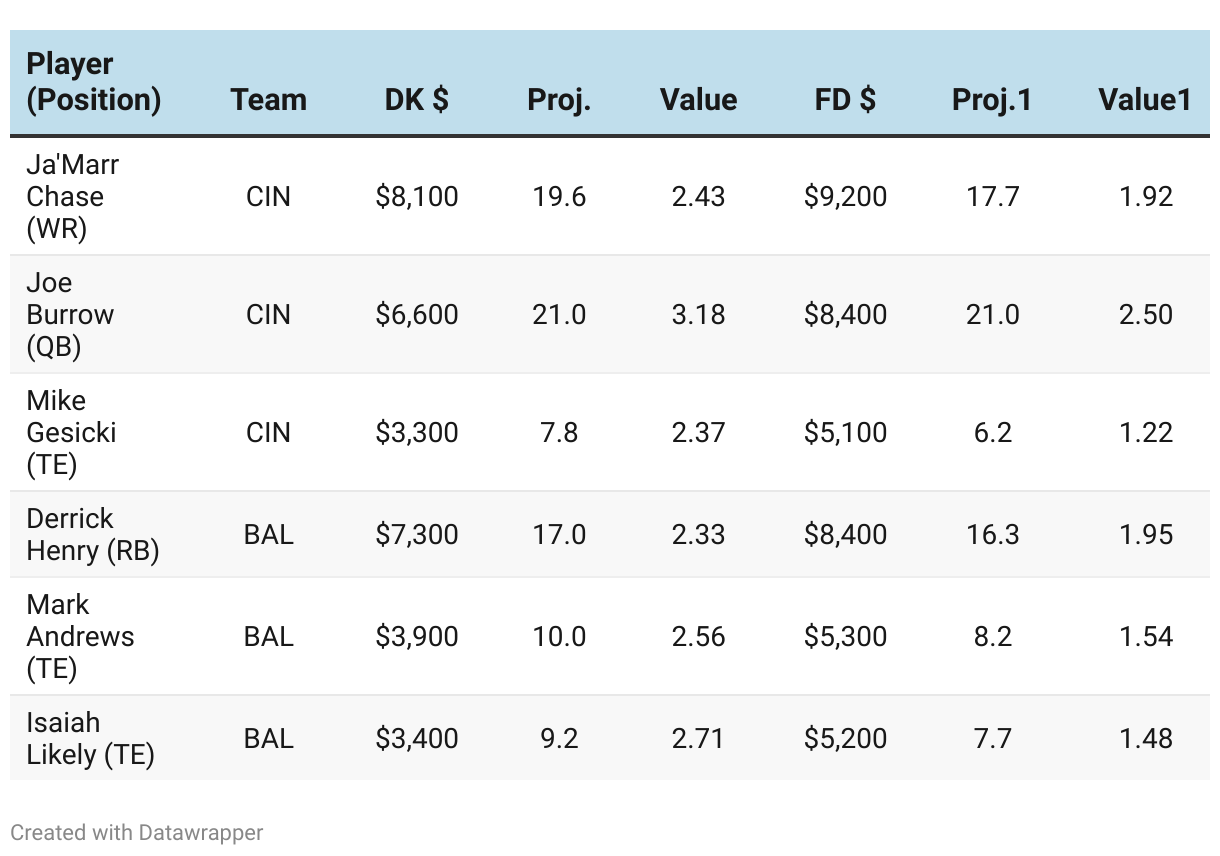
Task: Click the FD $ column header
Action: tap(845, 100)
